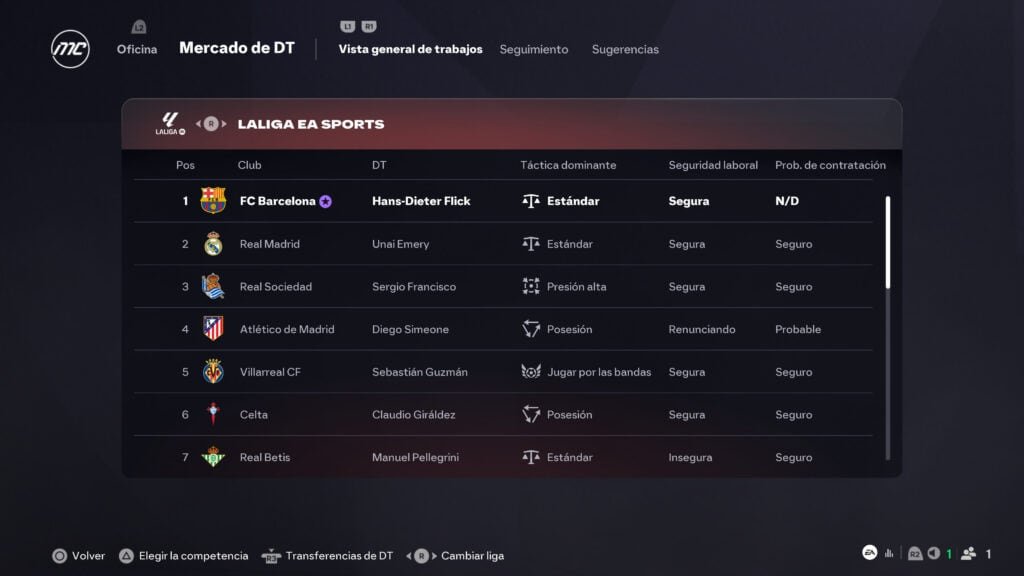Click the purple star badge beside FC Barcelona
The height and width of the screenshot is (576, 1024).
coord(325,201)
